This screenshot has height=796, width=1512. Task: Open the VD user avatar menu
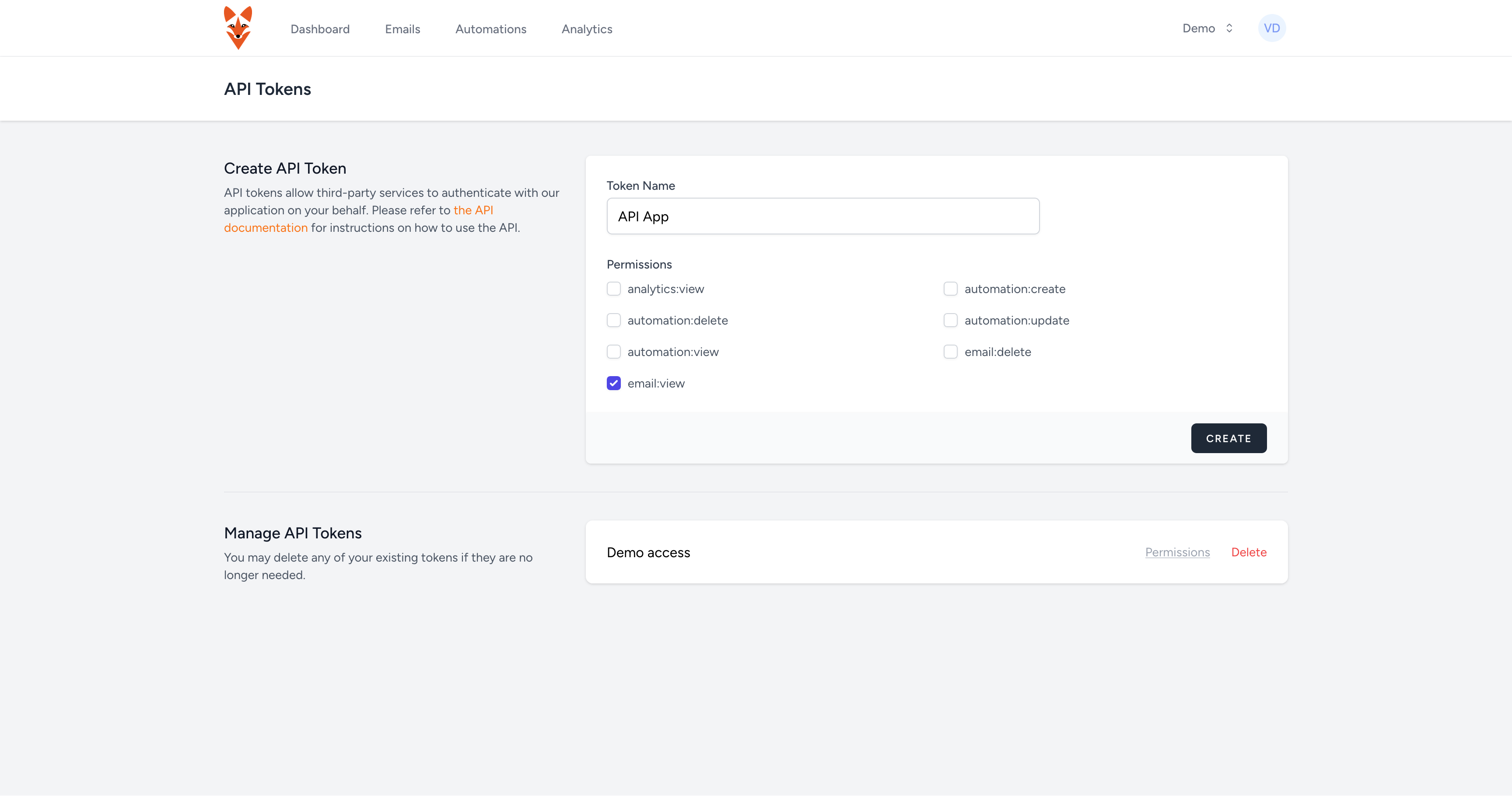click(1271, 28)
